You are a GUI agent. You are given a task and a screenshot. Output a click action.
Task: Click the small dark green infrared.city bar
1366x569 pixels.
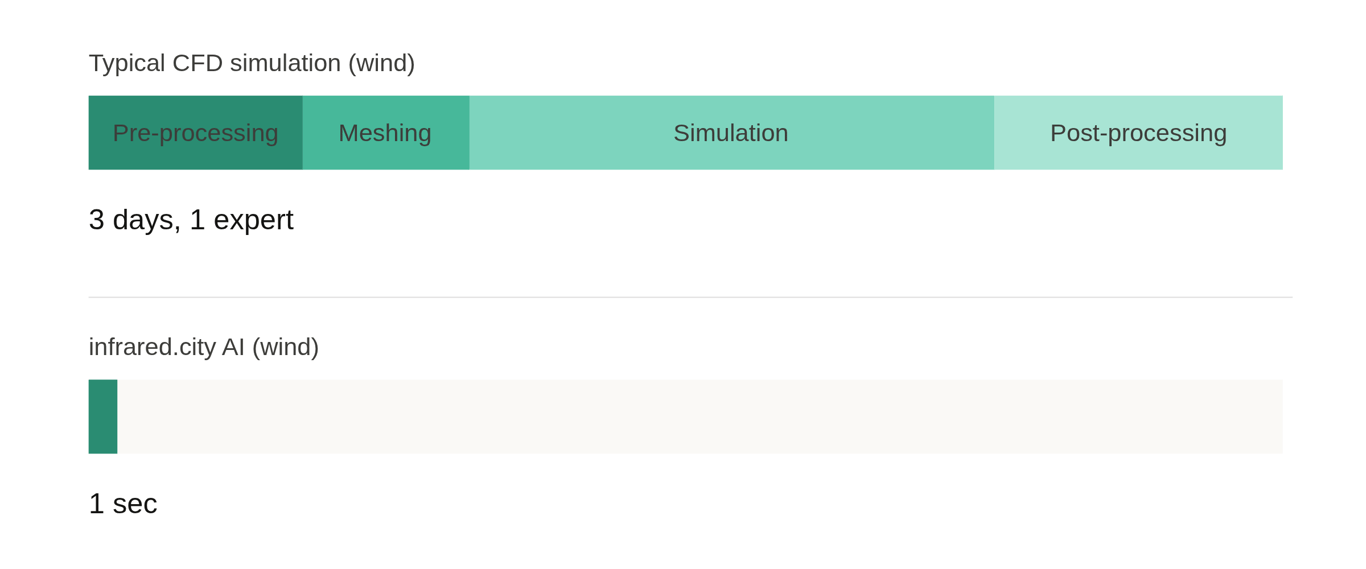(103, 417)
